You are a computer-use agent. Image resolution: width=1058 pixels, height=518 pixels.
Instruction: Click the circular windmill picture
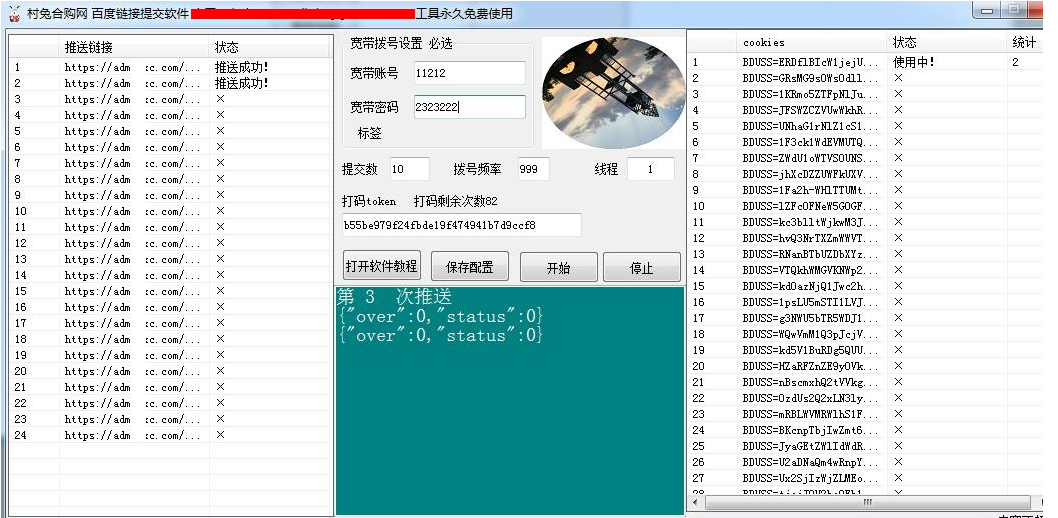tap(609, 93)
